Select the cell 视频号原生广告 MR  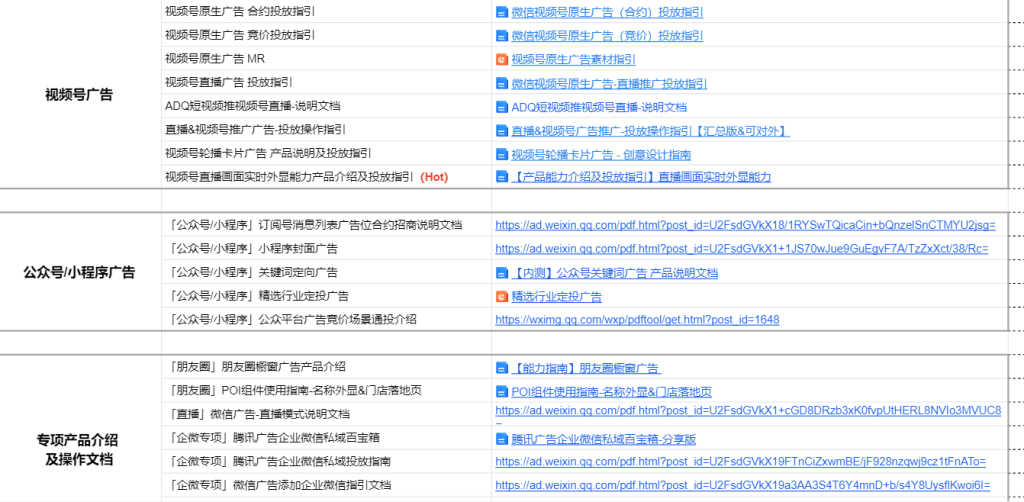(x=327, y=59)
